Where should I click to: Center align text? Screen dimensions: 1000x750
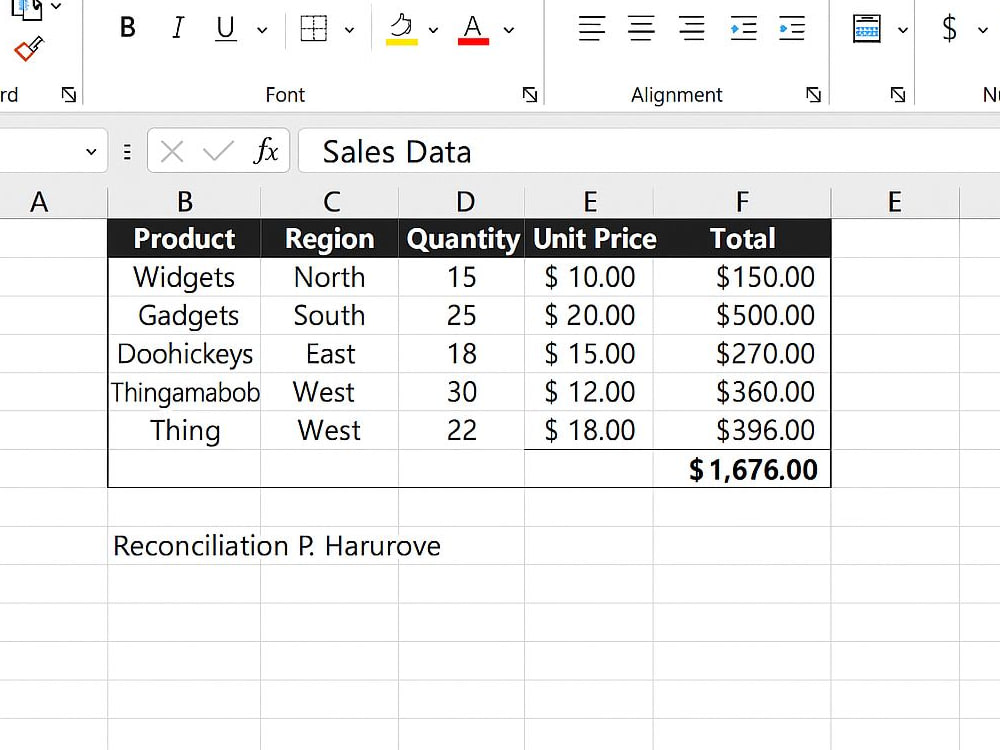642,29
